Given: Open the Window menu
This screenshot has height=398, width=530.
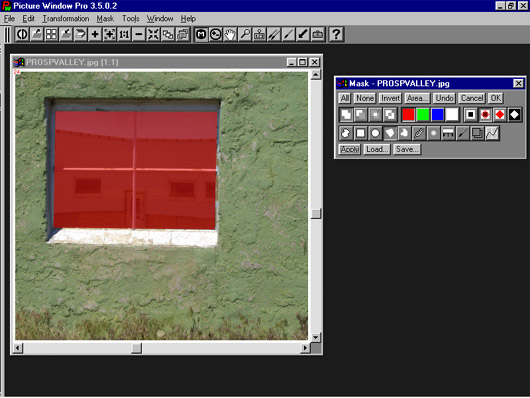Looking at the screenshot, I should pos(160,19).
